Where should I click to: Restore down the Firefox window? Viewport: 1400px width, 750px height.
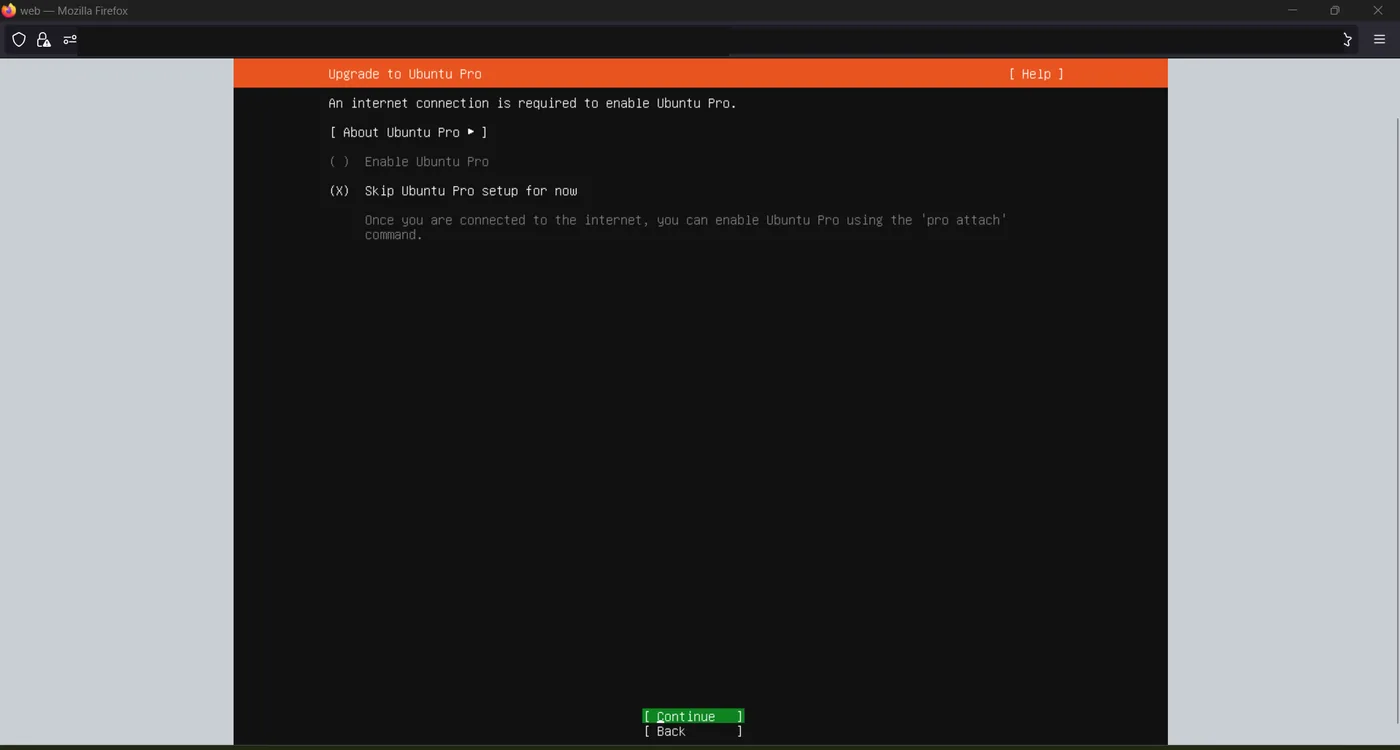[x=1334, y=10]
